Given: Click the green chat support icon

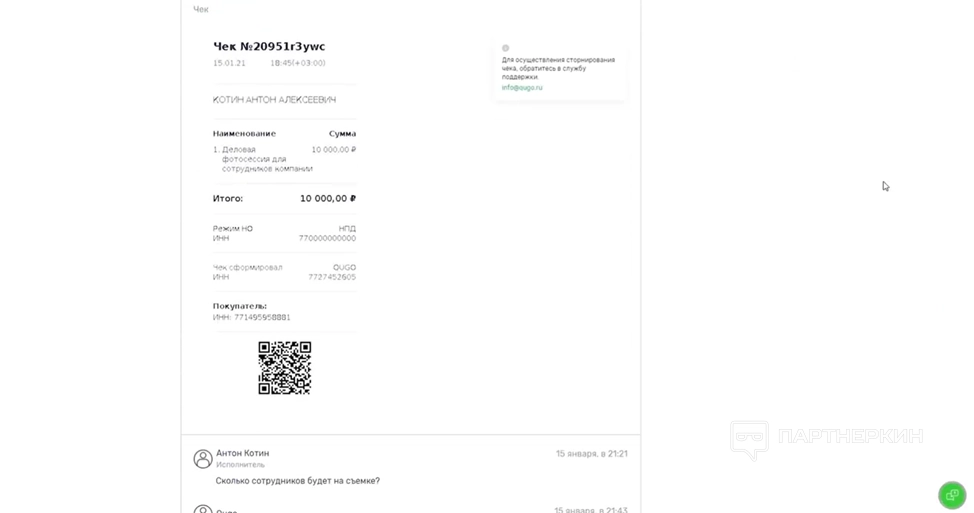Looking at the screenshot, I should [x=952, y=495].
